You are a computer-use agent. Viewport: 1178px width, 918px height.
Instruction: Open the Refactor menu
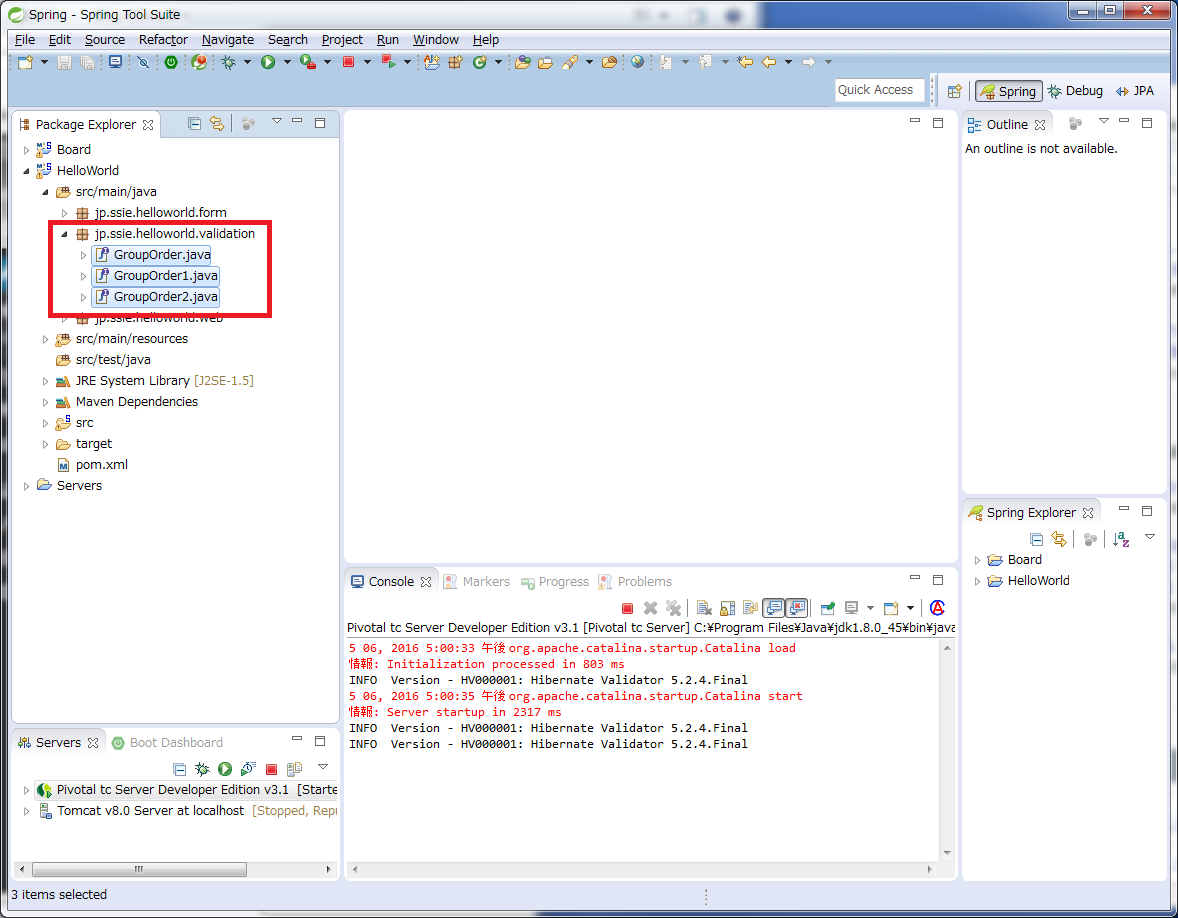pyautogui.click(x=163, y=39)
